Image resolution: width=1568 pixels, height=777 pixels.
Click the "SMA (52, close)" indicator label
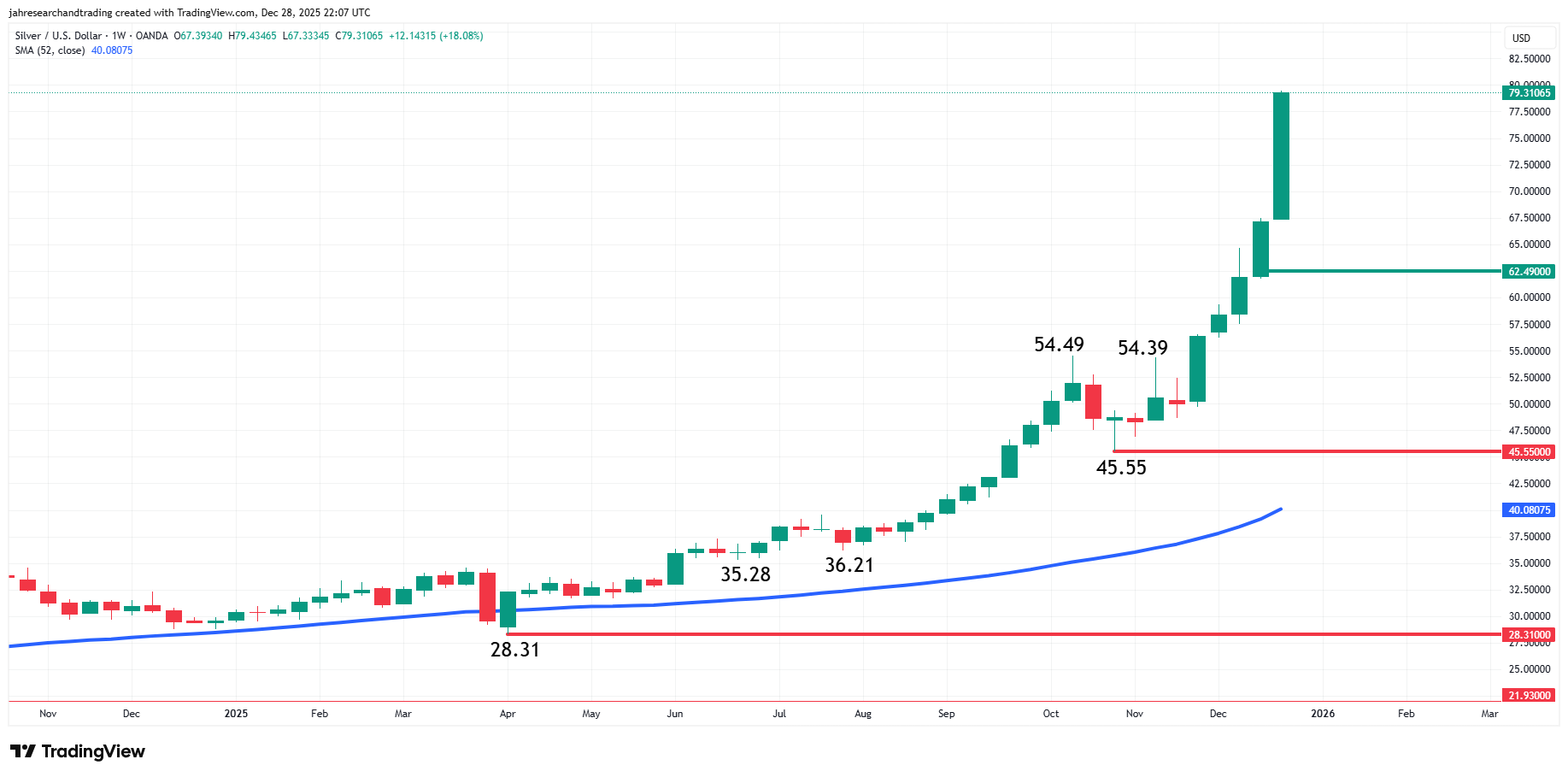50,50
